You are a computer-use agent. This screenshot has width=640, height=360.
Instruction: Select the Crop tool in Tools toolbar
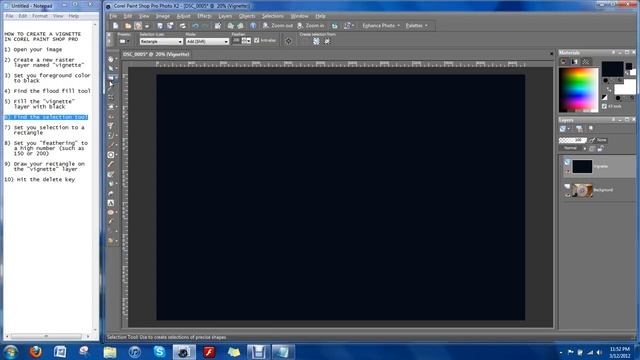coord(111,97)
